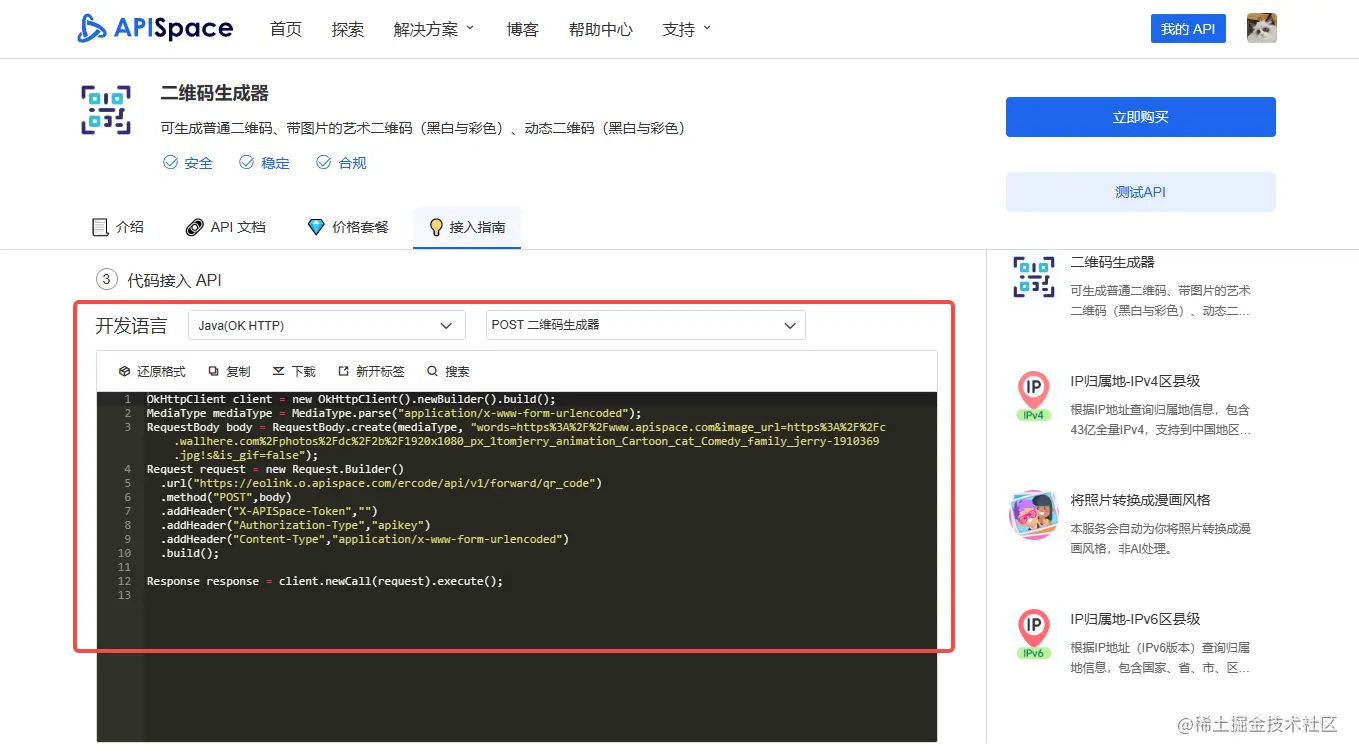Click the 接入指南 lightbulb icon
The width and height of the screenshot is (1359, 756).
click(x=436, y=227)
